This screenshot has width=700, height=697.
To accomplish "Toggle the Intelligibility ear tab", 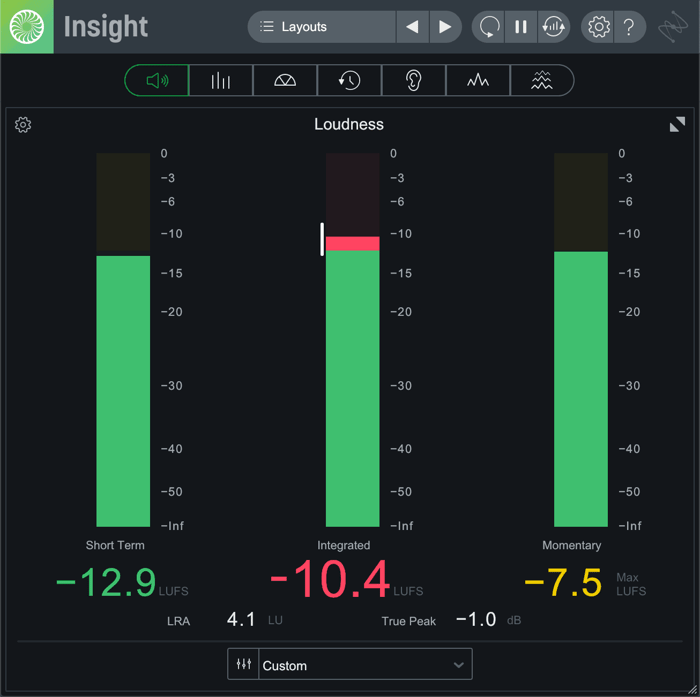I will pyautogui.click(x=413, y=80).
